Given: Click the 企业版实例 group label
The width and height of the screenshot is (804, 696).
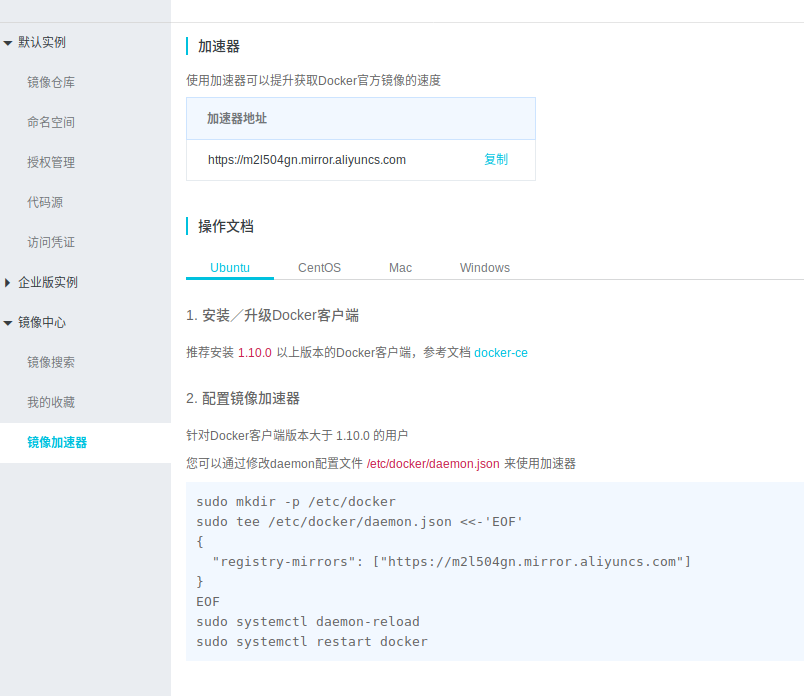Looking at the screenshot, I should pos(48,282).
